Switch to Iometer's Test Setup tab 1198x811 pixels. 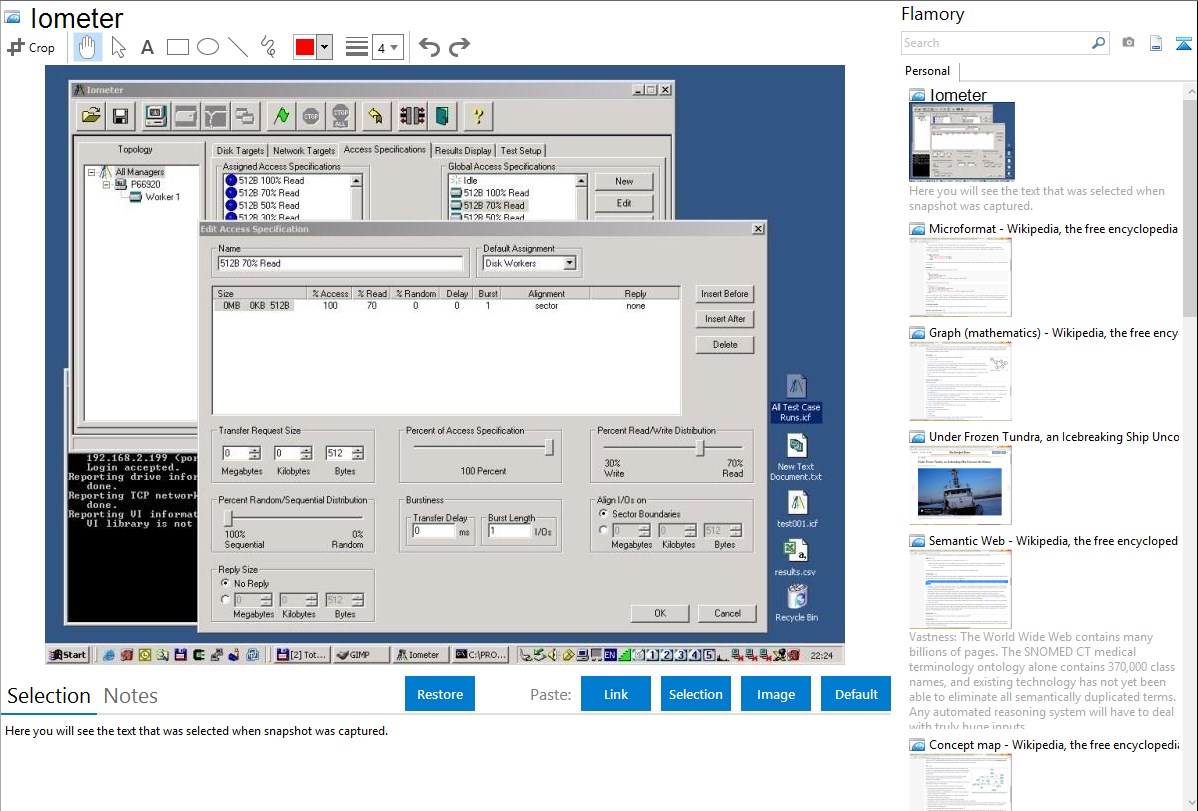click(x=521, y=151)
